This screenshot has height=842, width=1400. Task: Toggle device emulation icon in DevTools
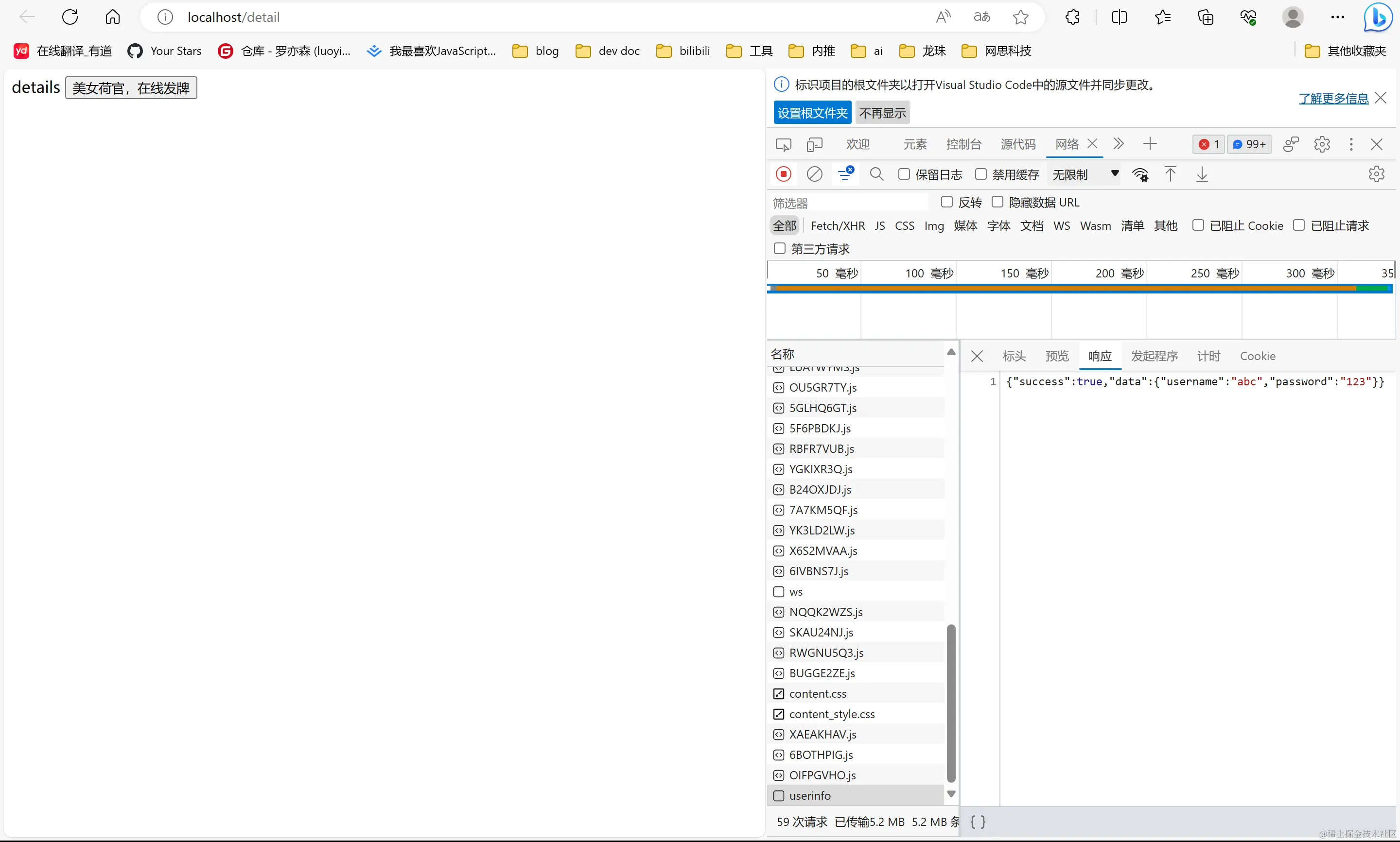814,145
